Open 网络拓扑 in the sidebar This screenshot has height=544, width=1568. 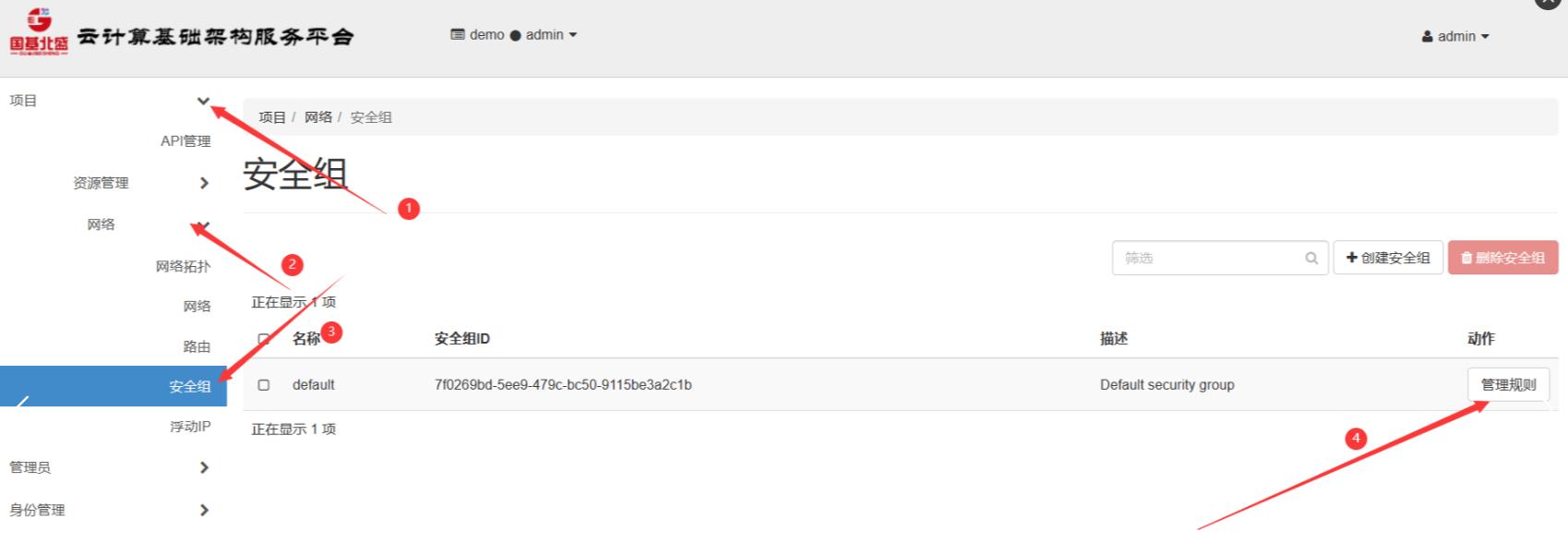183,266
